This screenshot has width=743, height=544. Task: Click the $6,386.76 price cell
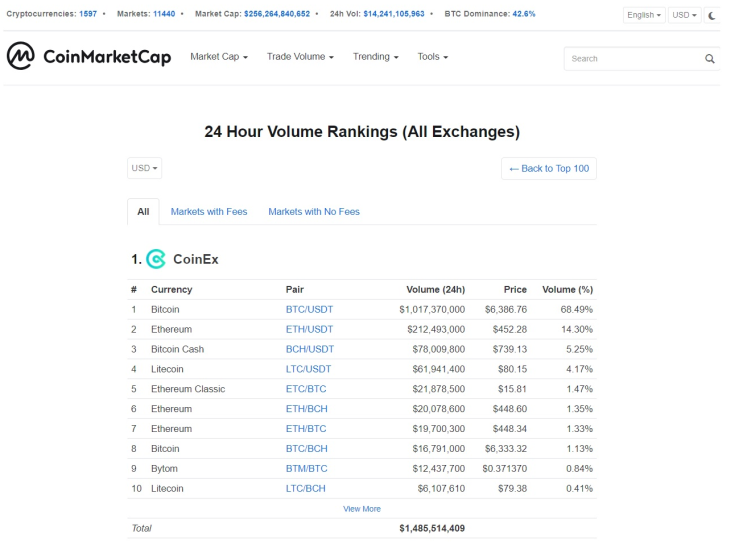506,309
